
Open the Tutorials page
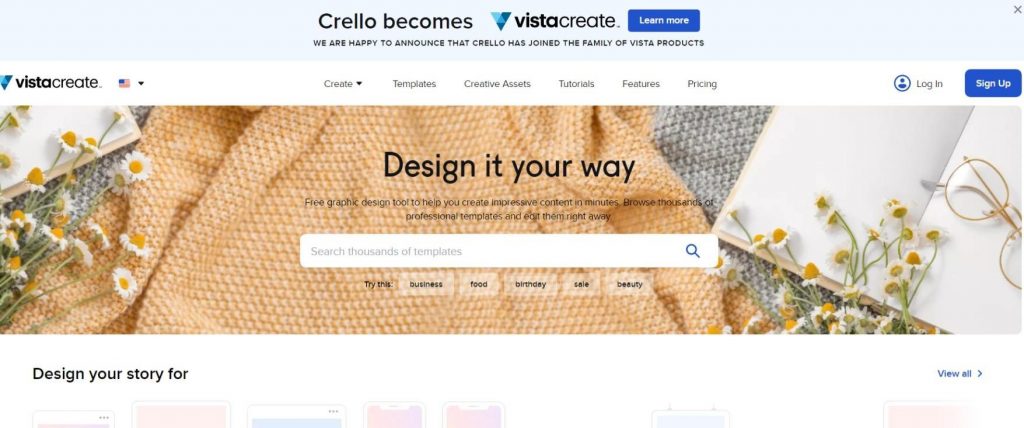[576, 84]
